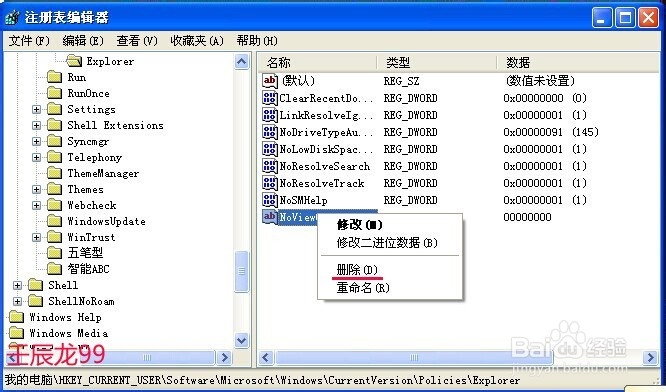Open the 文件(F) menu

(29, 41)
